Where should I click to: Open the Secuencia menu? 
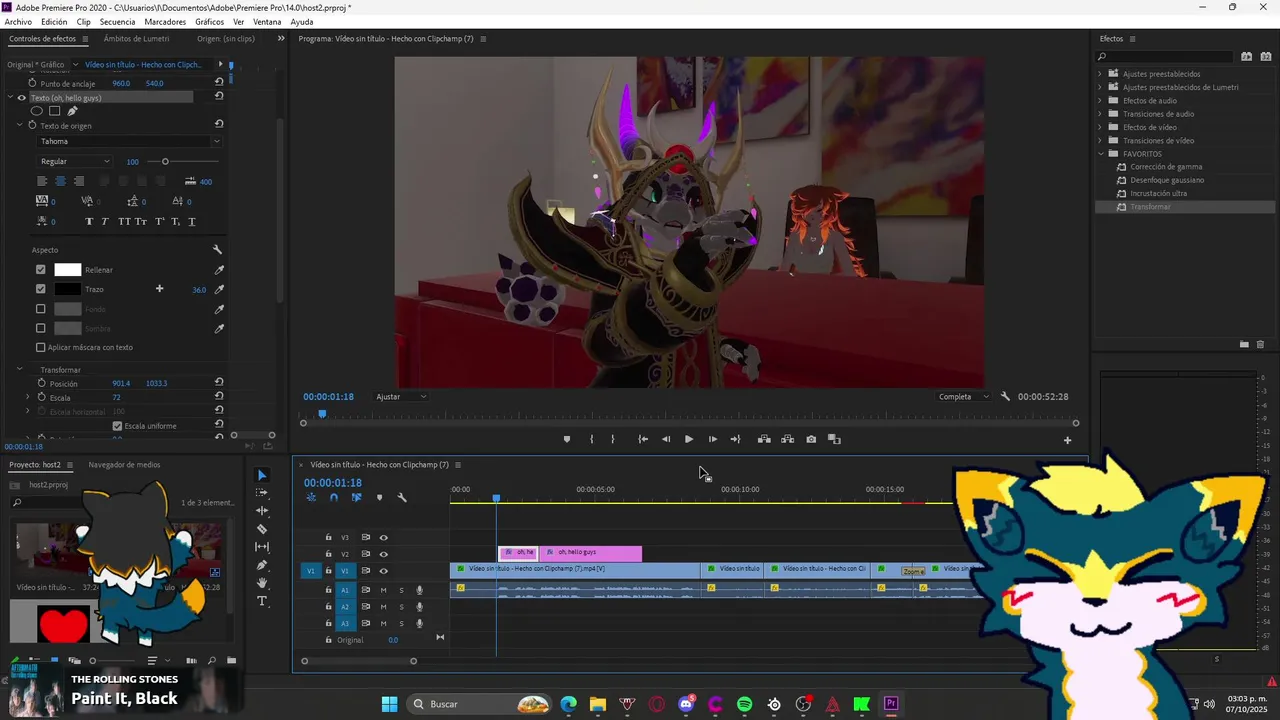(x=118, y=22)
